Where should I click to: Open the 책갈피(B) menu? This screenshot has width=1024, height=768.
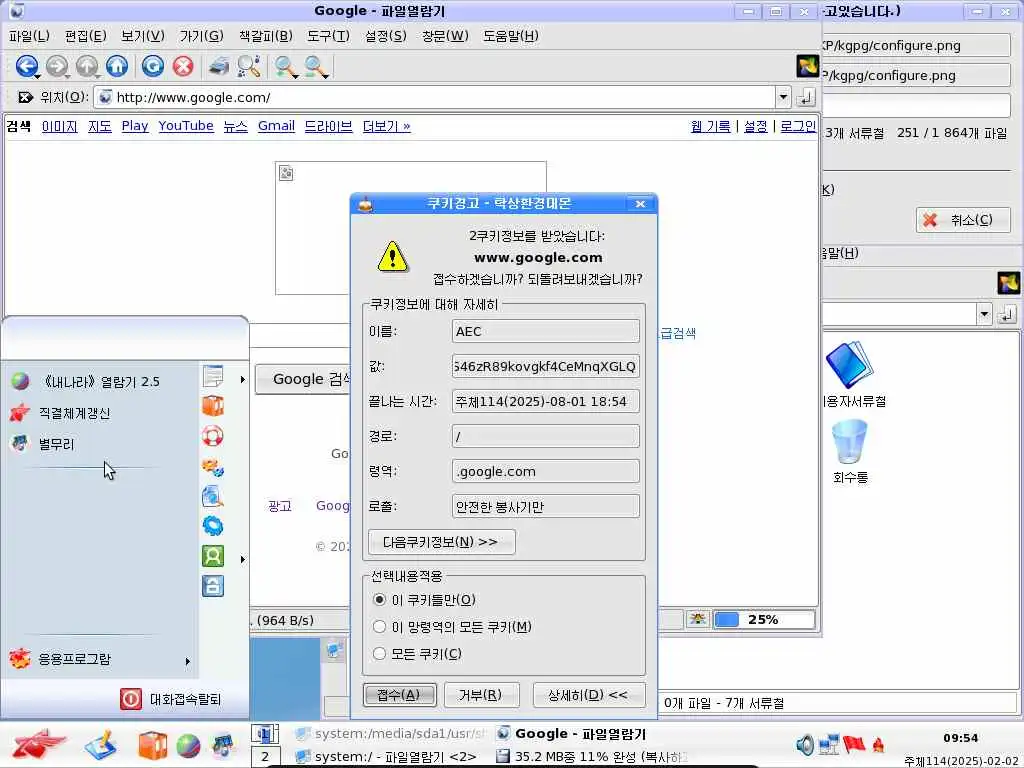coord(265,36)
